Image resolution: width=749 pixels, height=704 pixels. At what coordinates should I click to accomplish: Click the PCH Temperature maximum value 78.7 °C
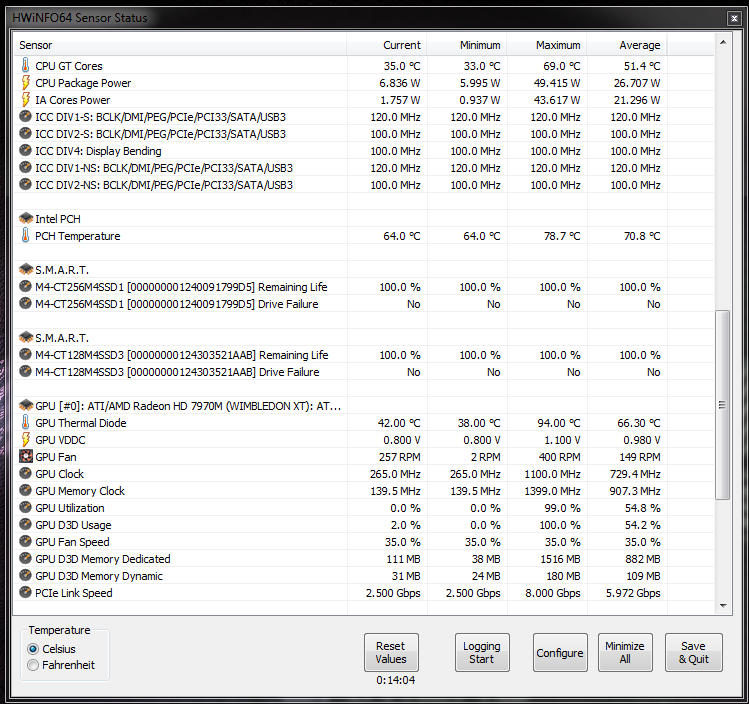point(562,236)
